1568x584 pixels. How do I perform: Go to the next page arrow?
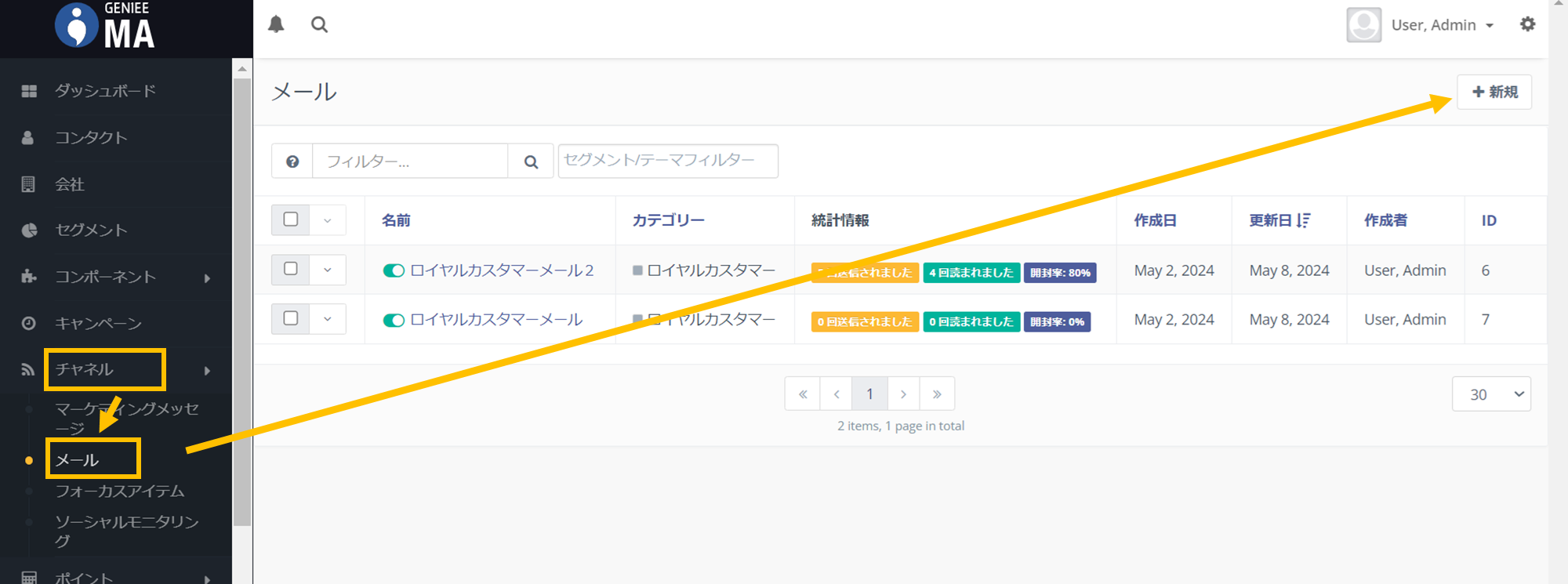pos(903,394)
